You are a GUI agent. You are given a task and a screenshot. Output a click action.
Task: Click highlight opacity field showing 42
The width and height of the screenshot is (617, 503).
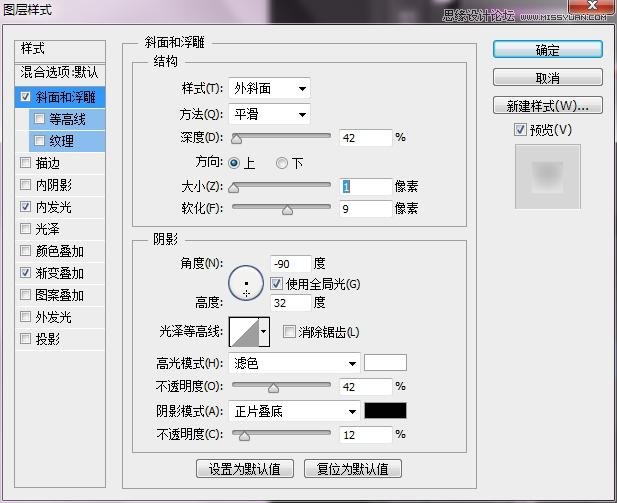pos(366,387)
